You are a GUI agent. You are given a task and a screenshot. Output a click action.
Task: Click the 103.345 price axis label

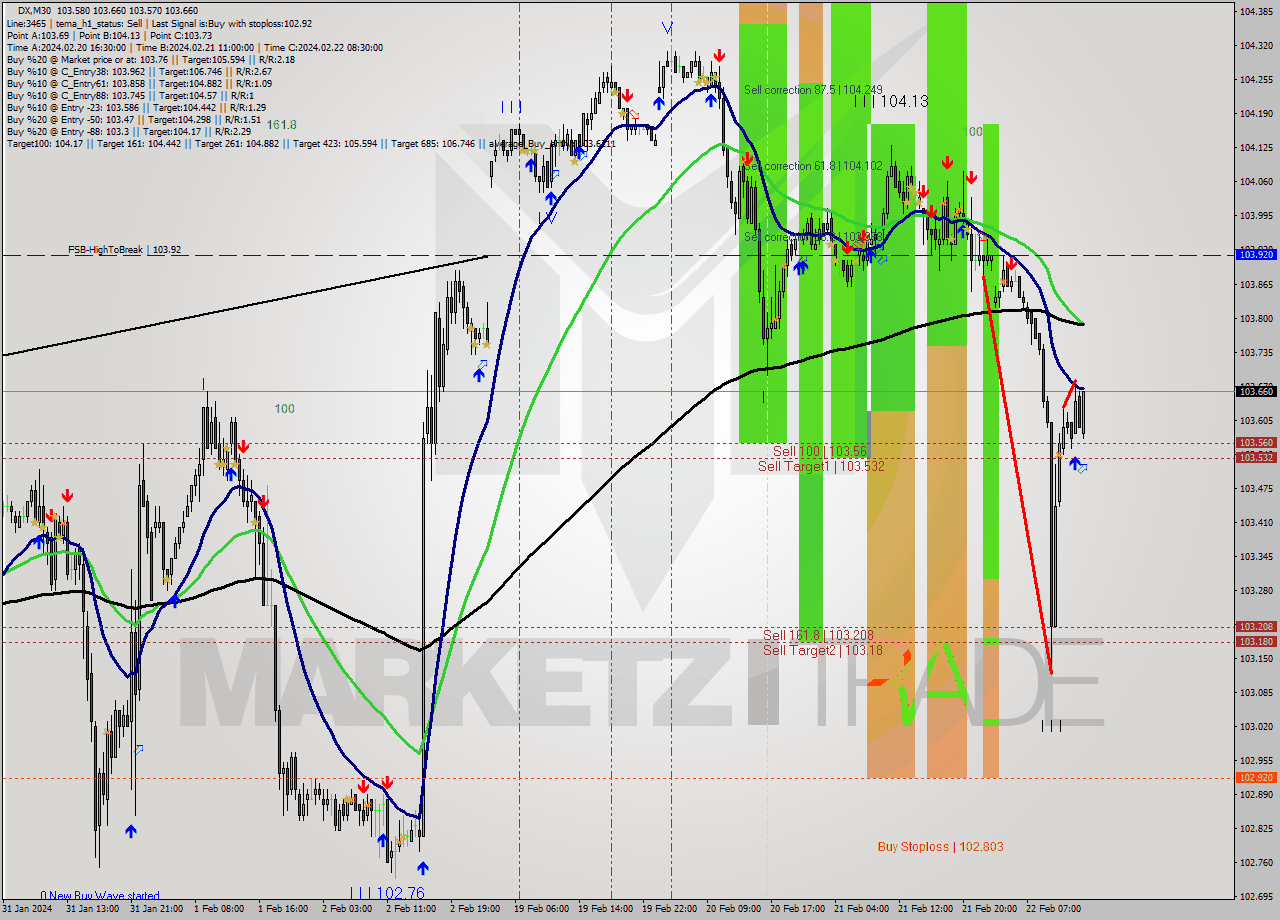coord(1256,556)
